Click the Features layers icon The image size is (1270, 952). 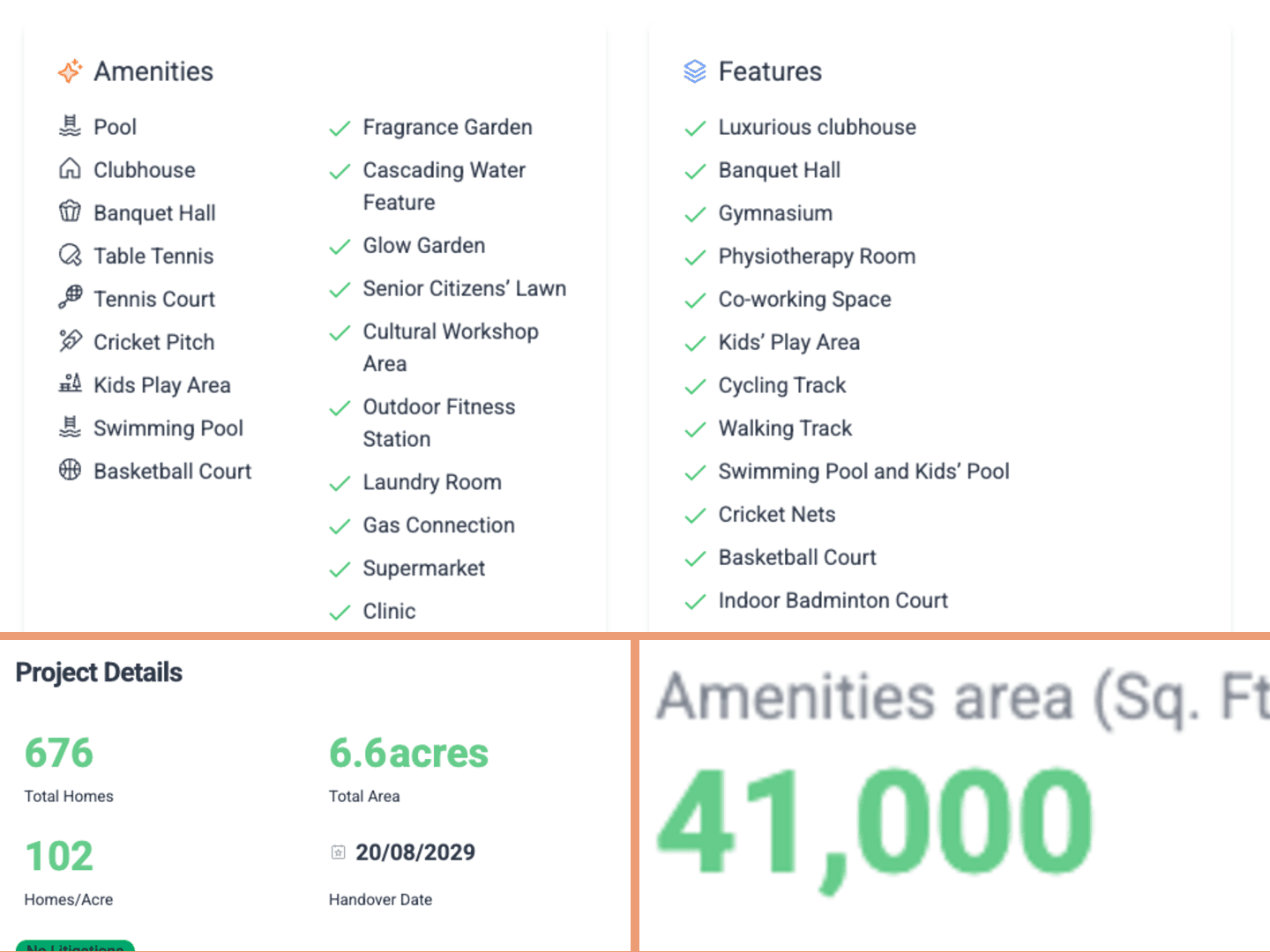click(695, 71)
